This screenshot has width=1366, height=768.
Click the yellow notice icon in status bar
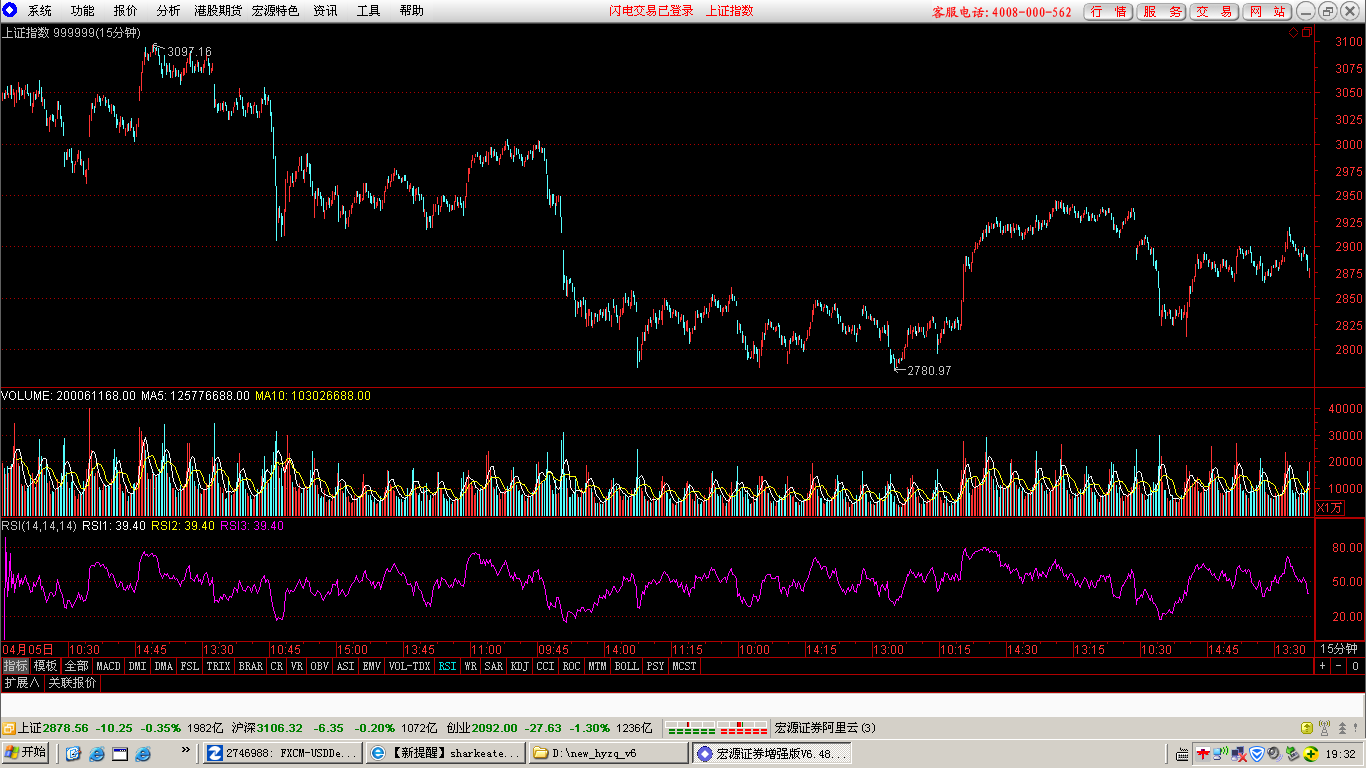pos(1306,728)
